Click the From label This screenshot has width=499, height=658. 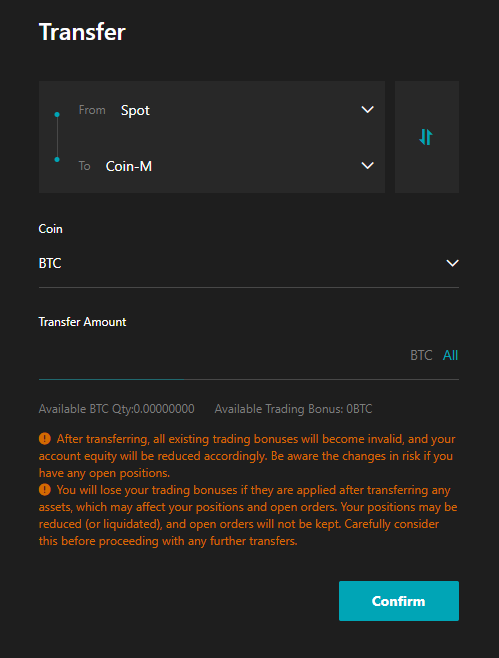pos(92,110)
